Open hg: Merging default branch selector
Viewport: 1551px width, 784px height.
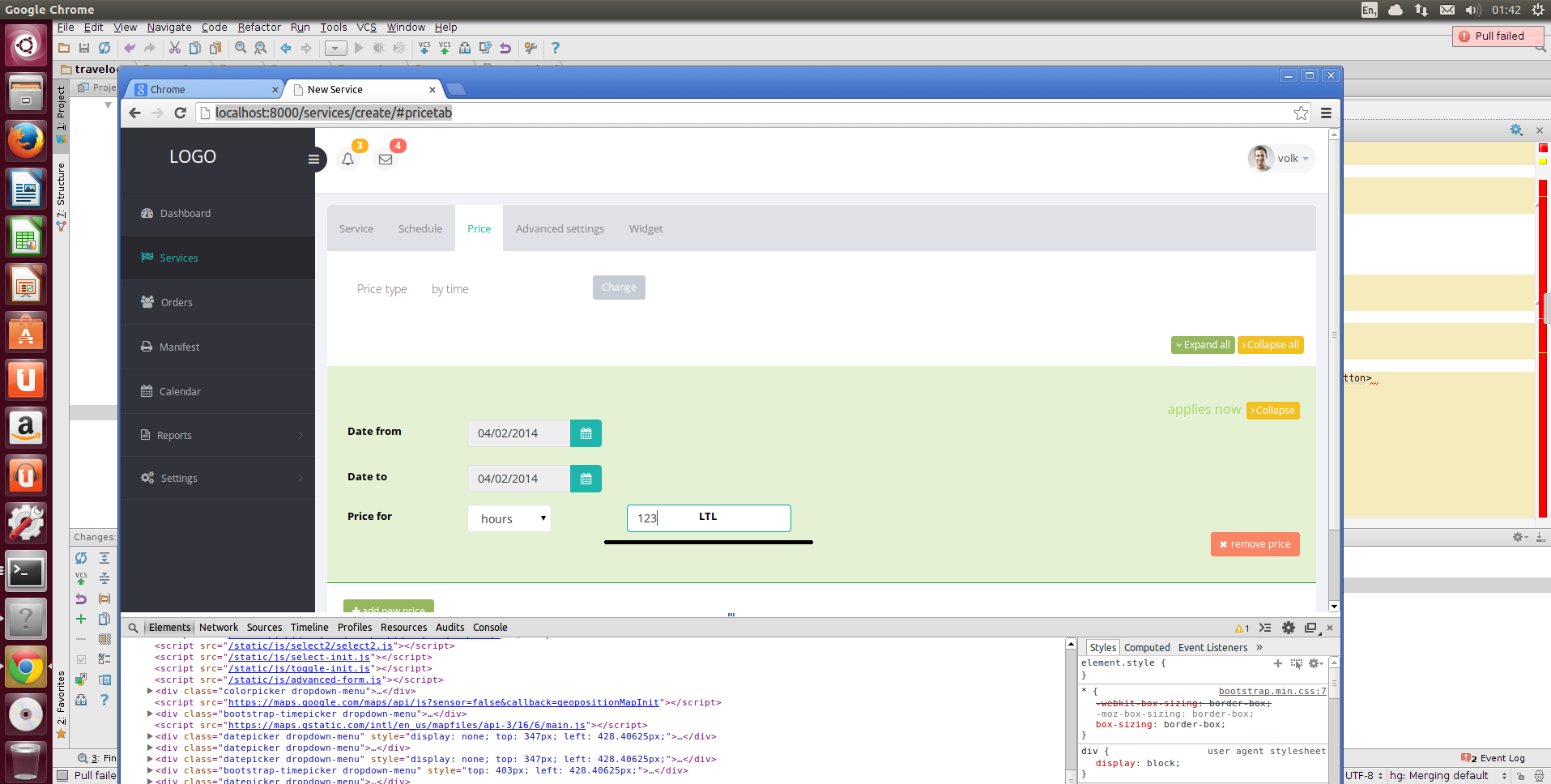1448,776
